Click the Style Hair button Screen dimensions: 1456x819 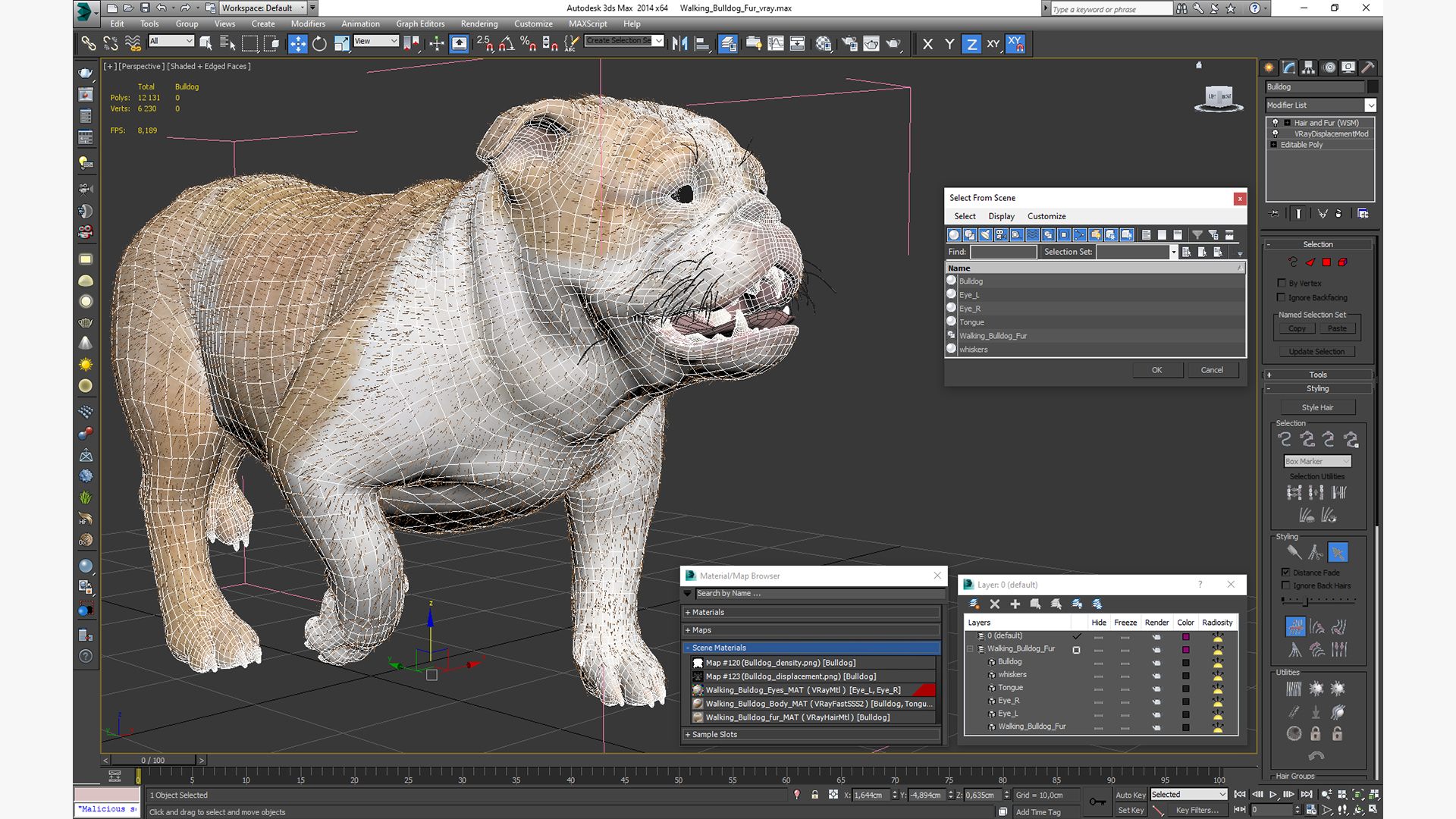(1317, 407)
